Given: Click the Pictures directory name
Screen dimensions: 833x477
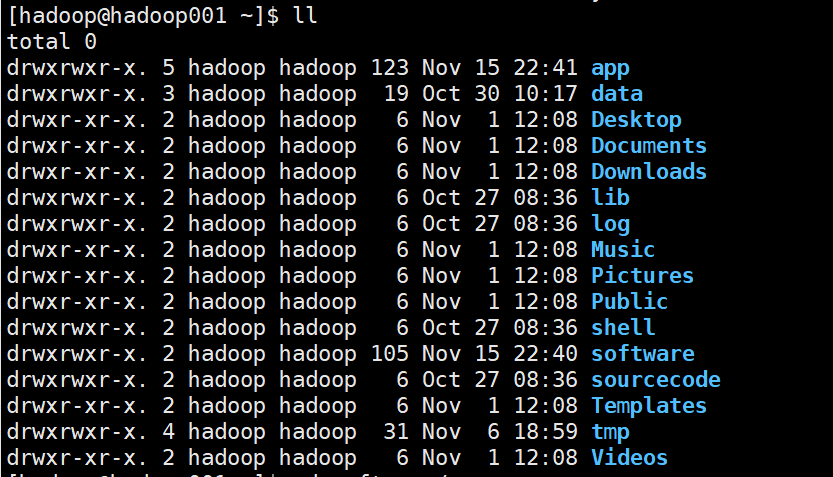Looking at the screenshot, I should [x=642, y=276].
